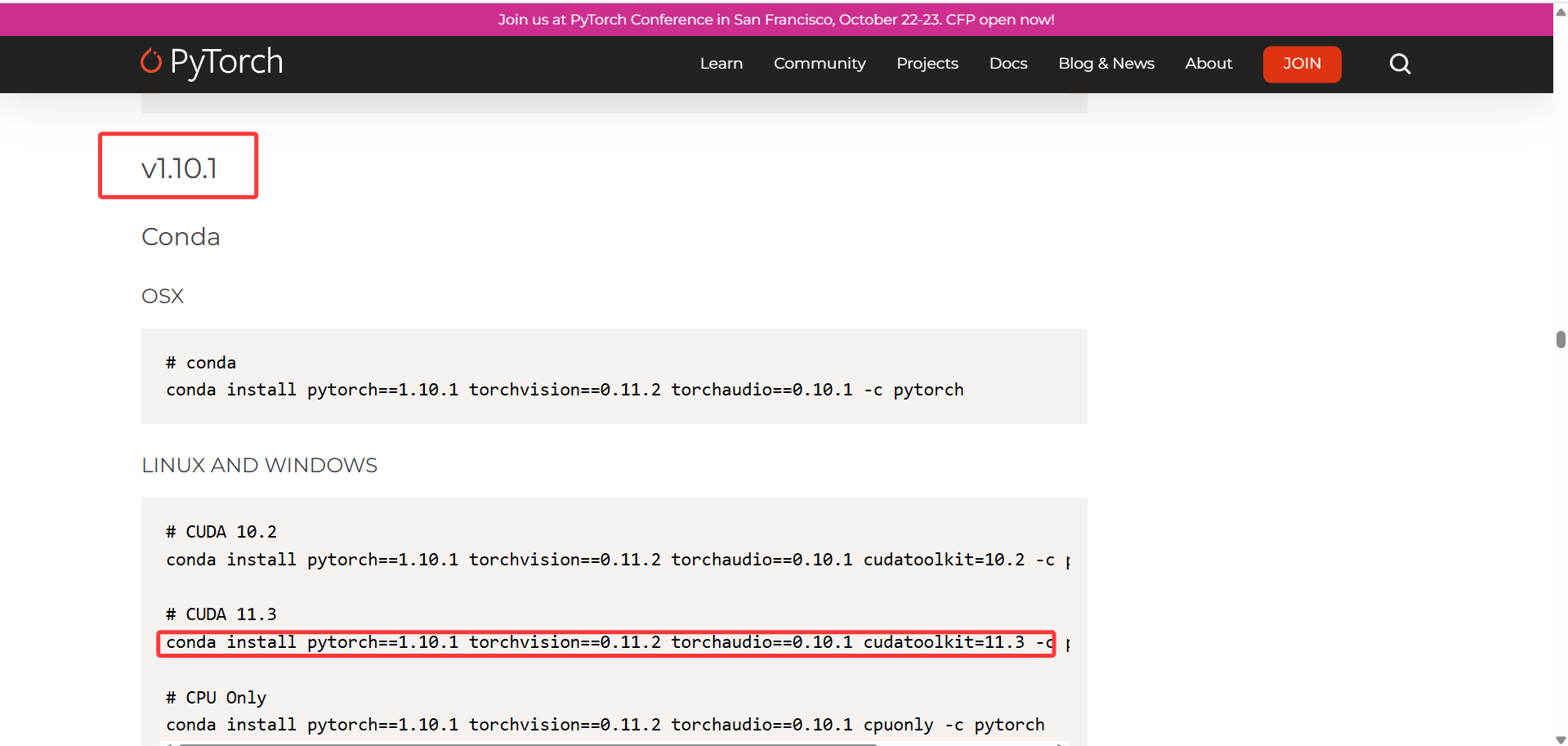Click the '# CPU Only' comment line
The image size is (1568, 746).
point(216,698)
